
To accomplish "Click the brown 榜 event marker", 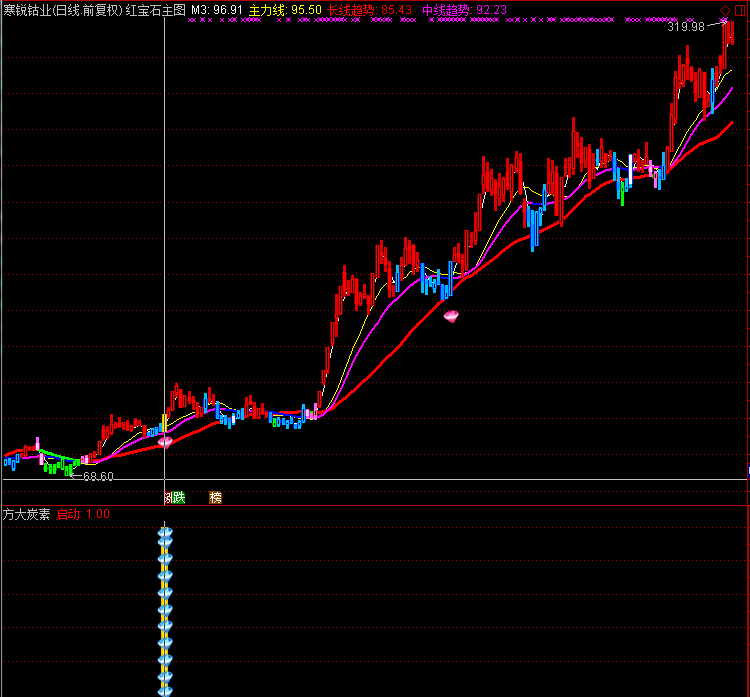I will 215,497.
